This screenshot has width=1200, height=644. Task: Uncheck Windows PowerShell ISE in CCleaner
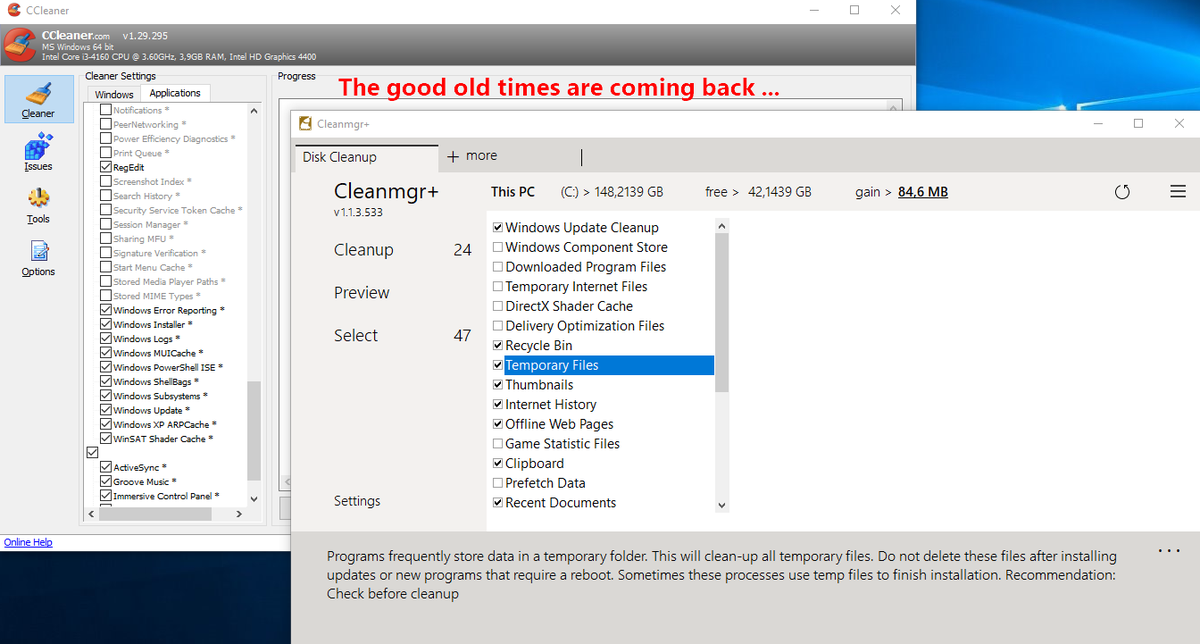click(x=106, y=367)
